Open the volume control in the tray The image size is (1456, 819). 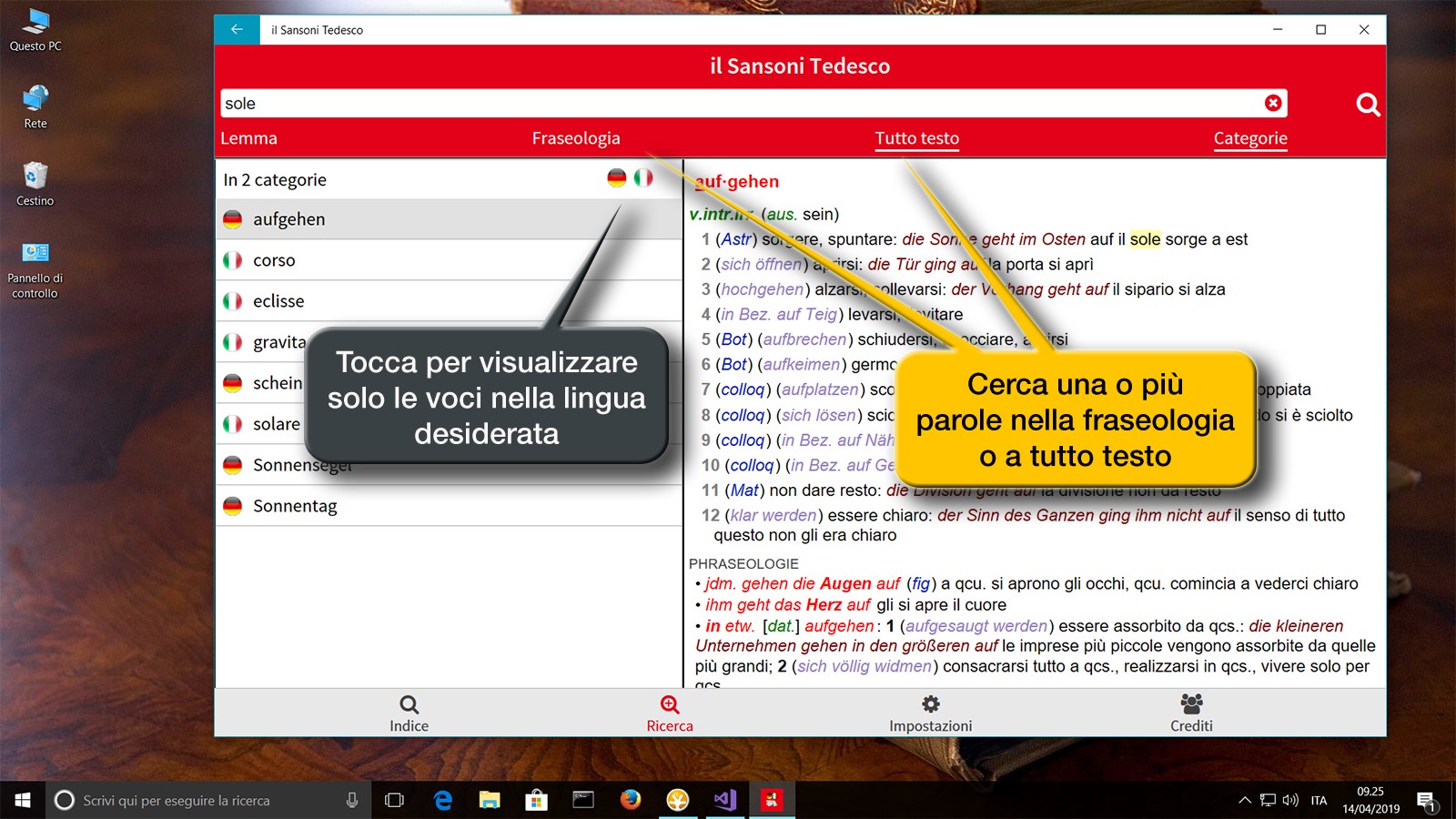tap(1290, 800)
